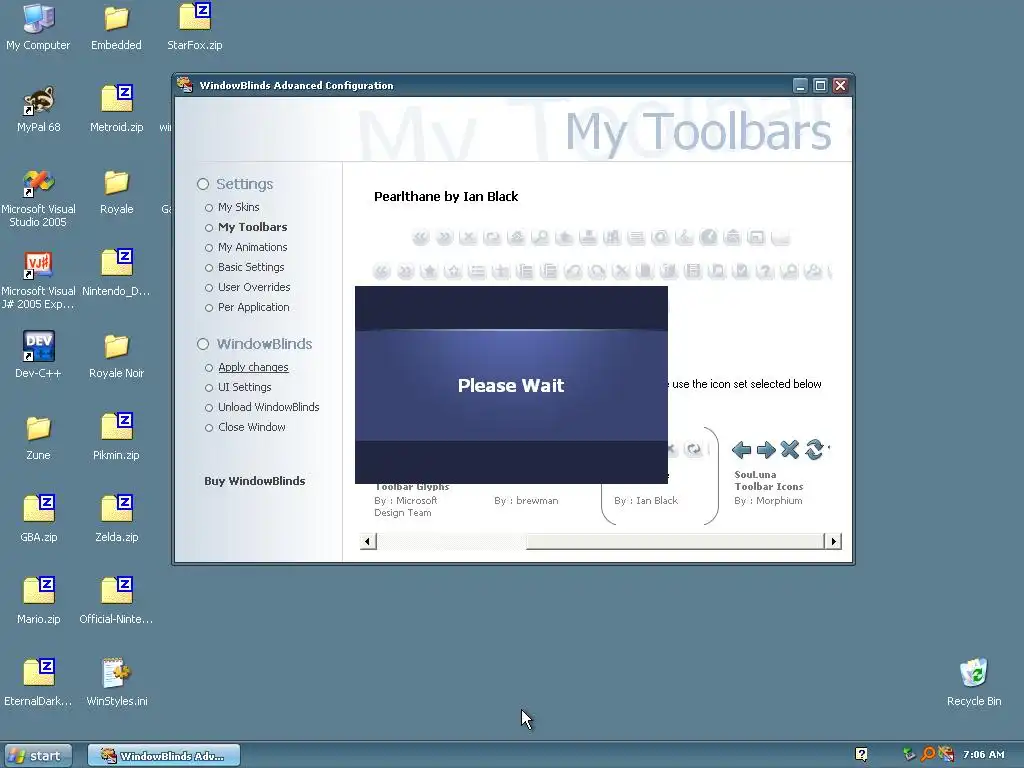Screen dimensions: 1024x768
Task: Select the Per Application option
Action: click(253, 307)
